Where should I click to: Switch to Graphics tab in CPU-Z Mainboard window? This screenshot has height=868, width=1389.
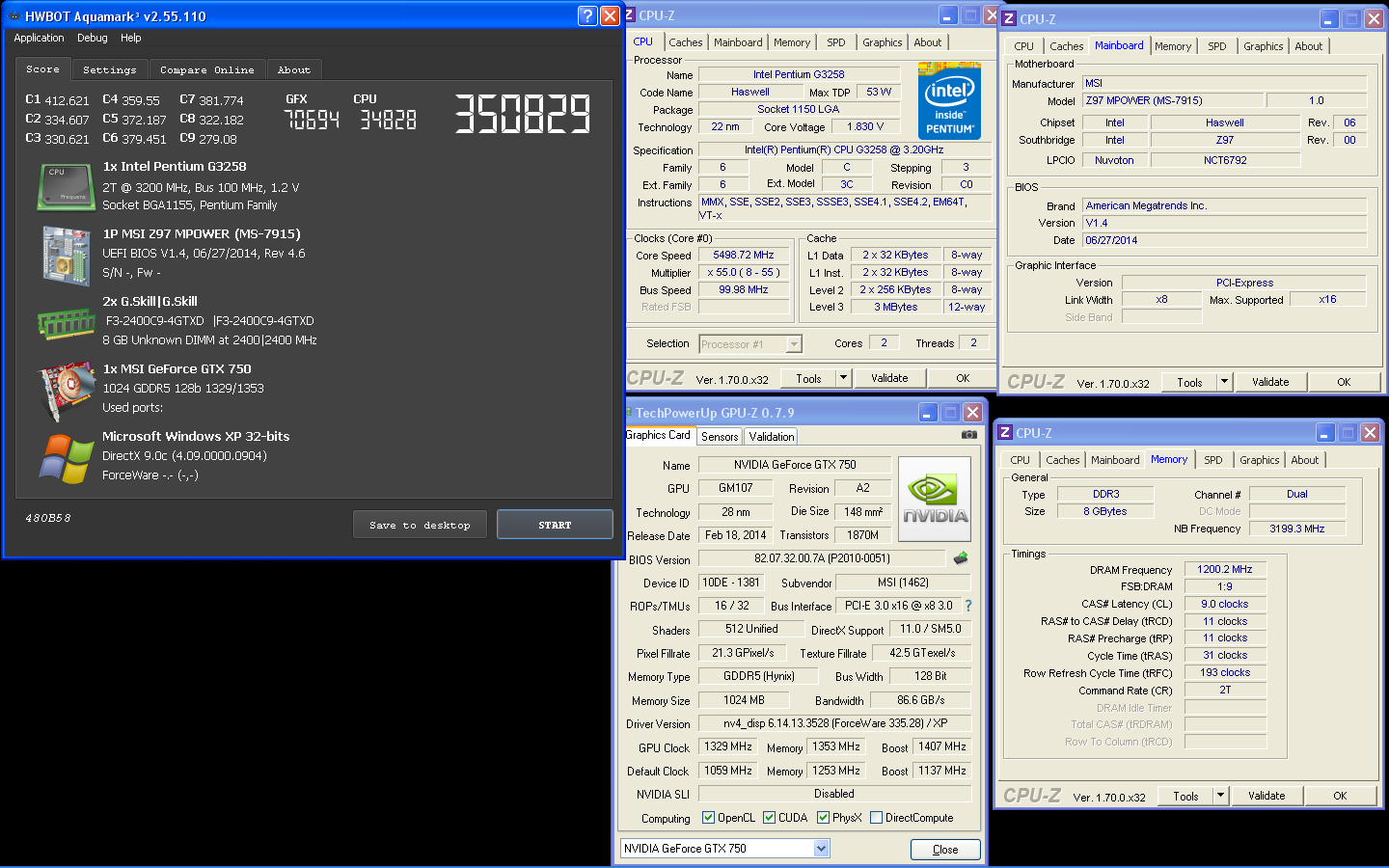click(1264, 46)
